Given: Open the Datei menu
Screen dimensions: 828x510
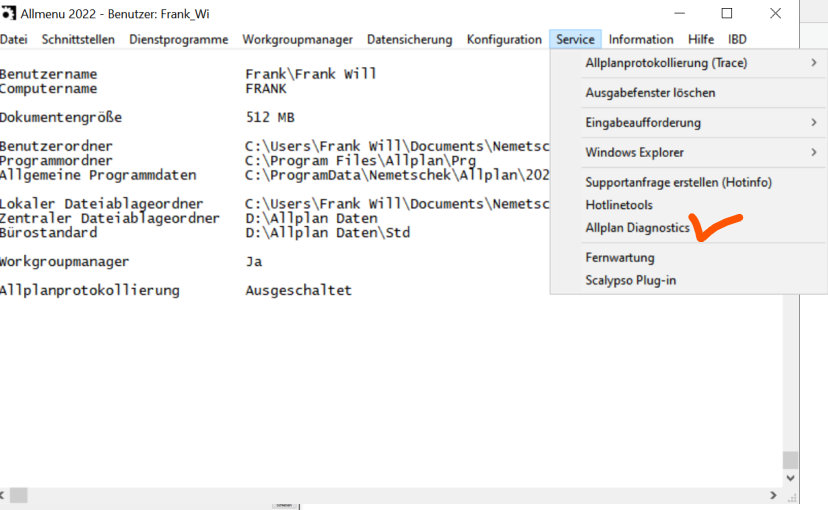Looking at the screenshot, I should coord(14,40).
